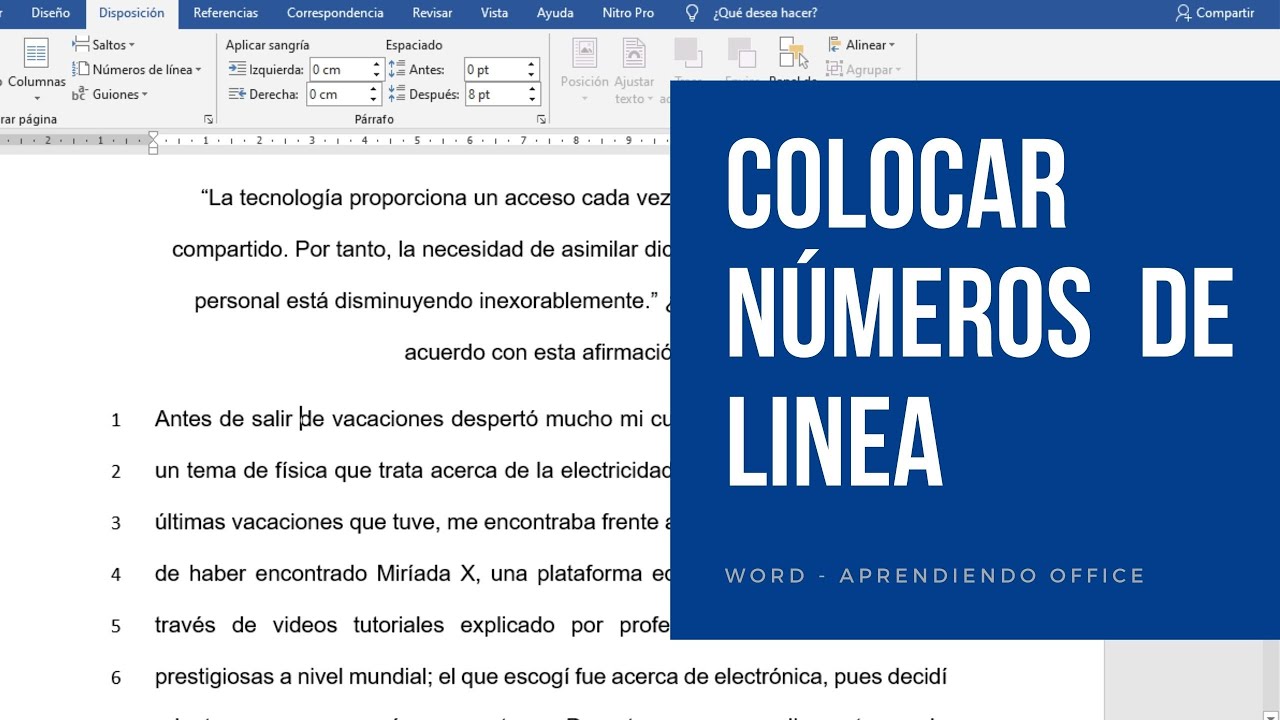The width and height of the screenshot is (1280, 720).
Task: Open the Ayuda tab
Action: [555, 13]
